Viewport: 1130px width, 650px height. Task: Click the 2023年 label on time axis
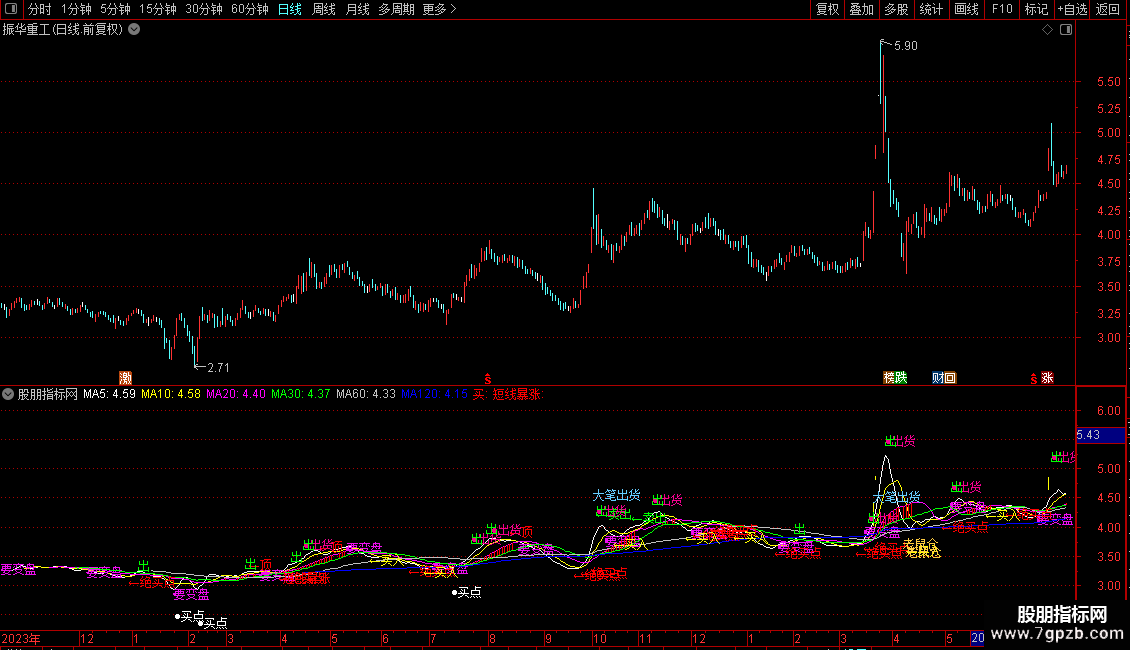pos(21,639)
